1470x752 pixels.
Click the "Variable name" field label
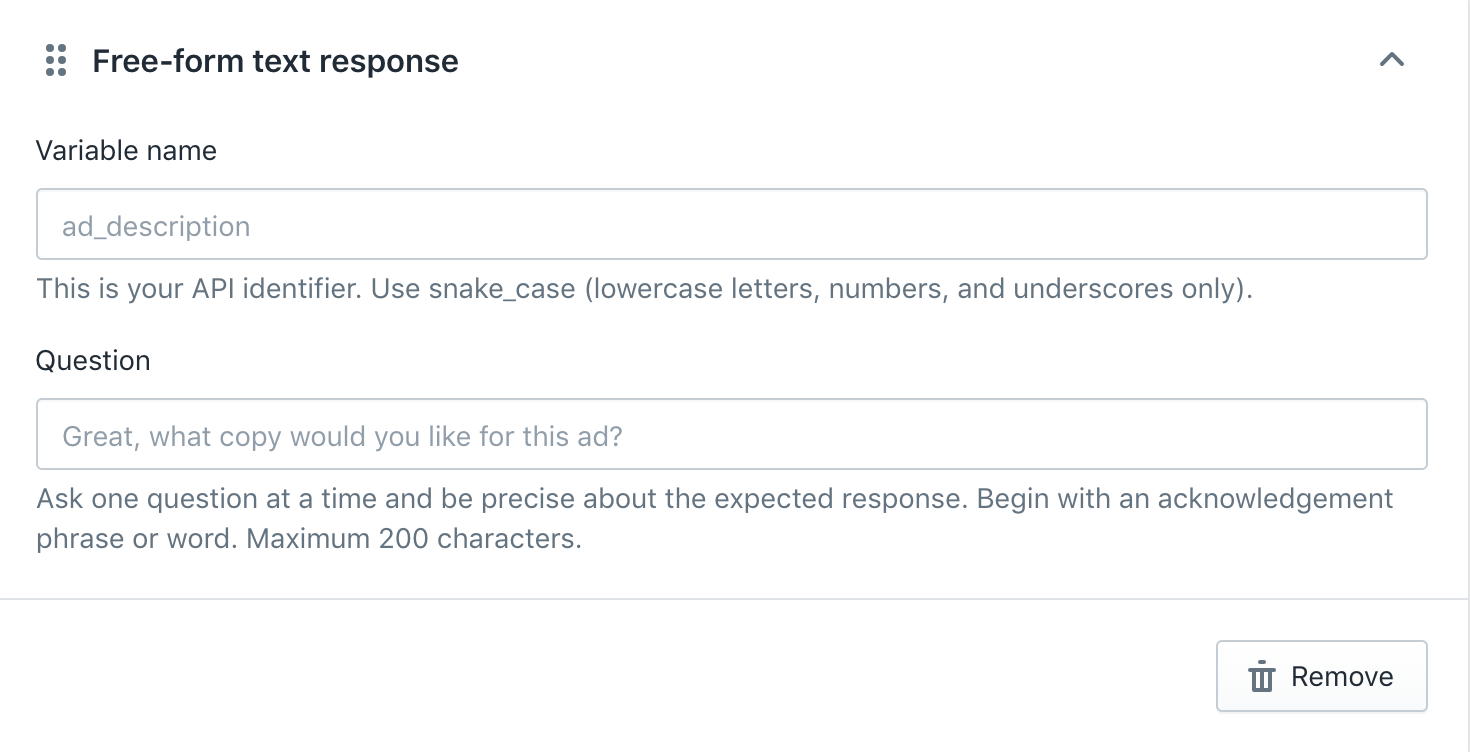pos(126,151)
